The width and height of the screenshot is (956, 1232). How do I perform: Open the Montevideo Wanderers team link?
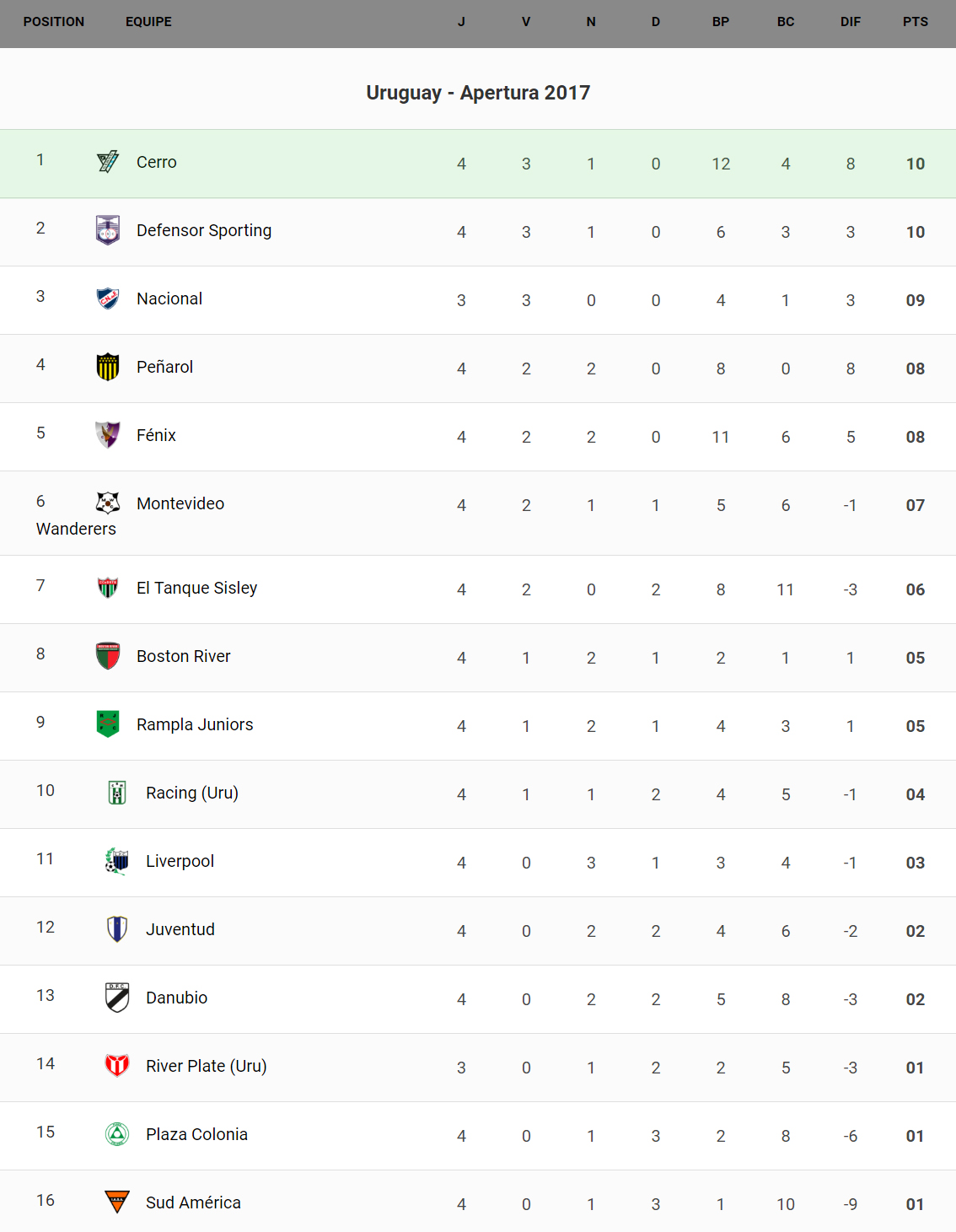(180, 503)
